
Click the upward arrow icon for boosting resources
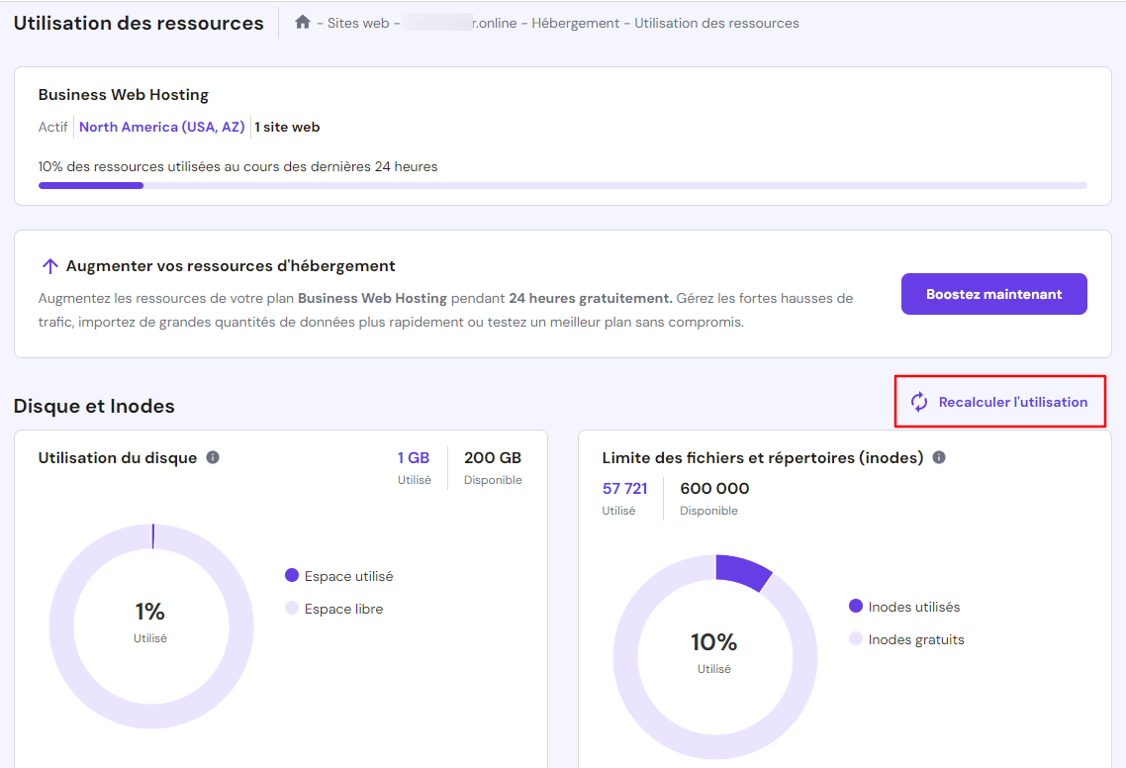click(x=49, y=265)
